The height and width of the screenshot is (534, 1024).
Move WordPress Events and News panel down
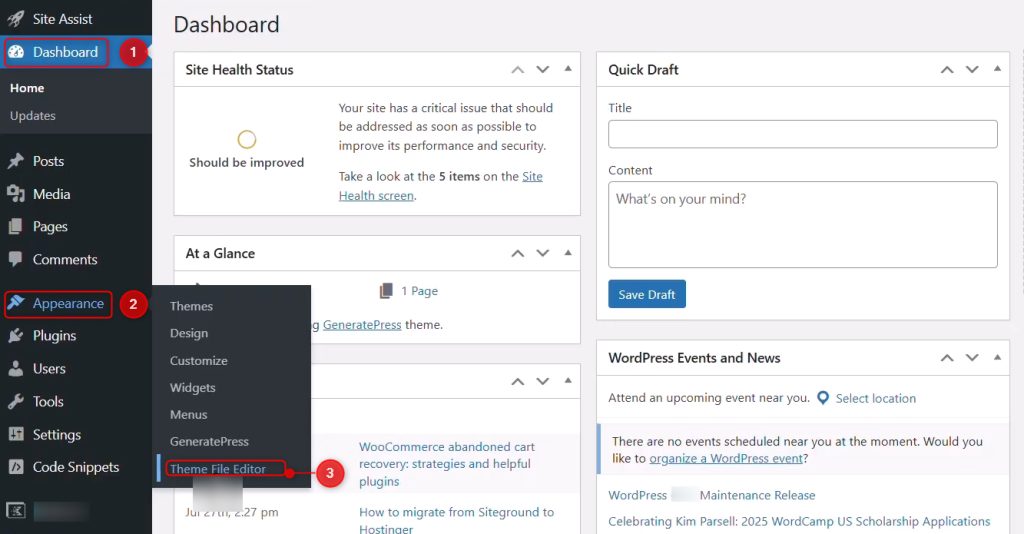point(972,358)
